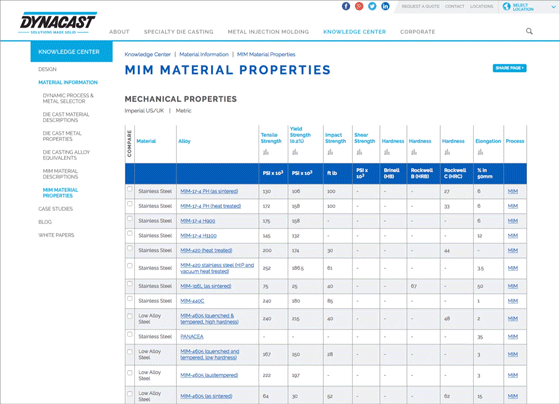Click chart icon under Shear Strength
The width and height of the screenshot is (560, 404).
click(x=359, y=153)
